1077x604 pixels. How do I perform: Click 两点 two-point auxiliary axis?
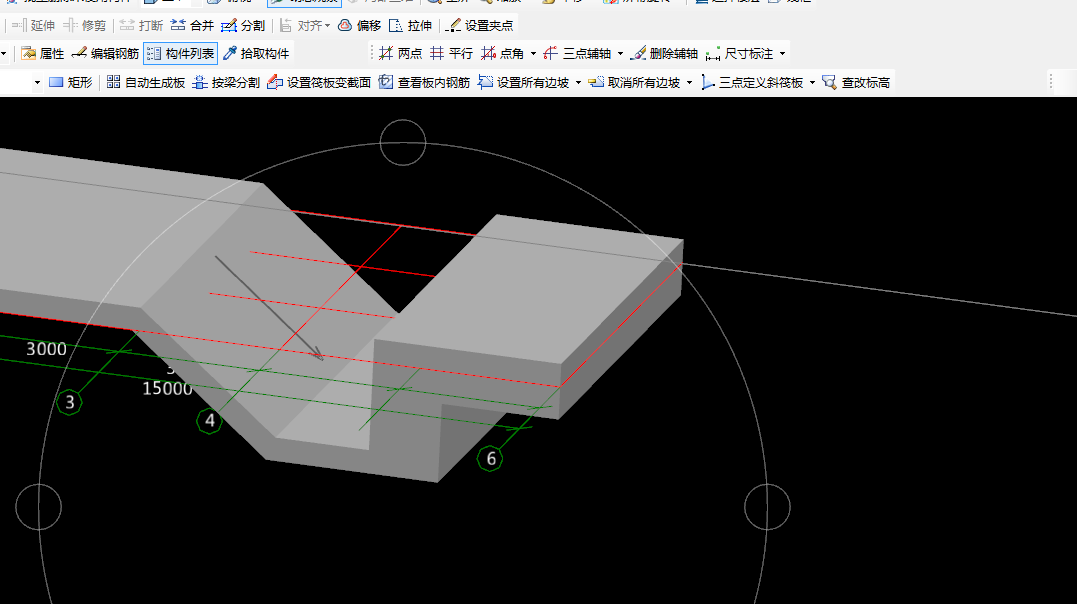400,54
